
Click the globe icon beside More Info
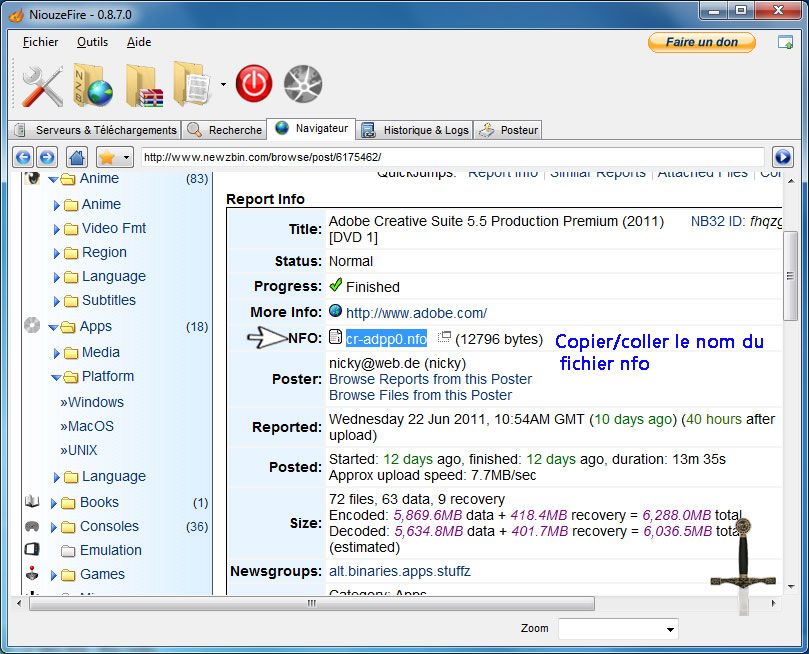point(335,310)
